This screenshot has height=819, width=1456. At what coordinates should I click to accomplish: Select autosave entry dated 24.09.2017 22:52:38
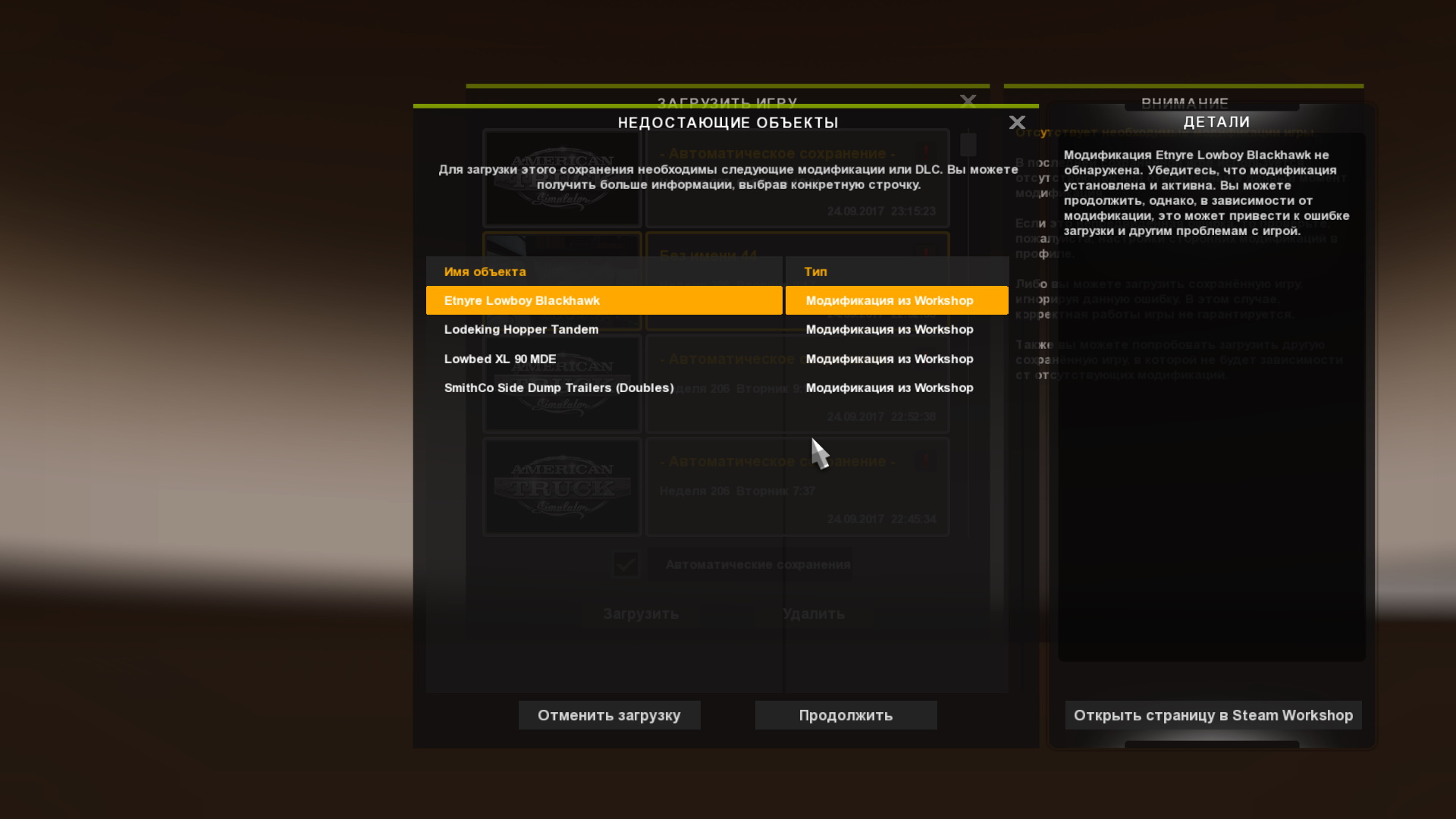[797, 383]
